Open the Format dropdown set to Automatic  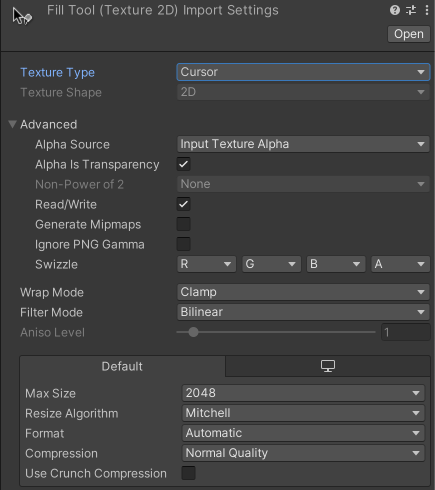(x=303, y=433)
